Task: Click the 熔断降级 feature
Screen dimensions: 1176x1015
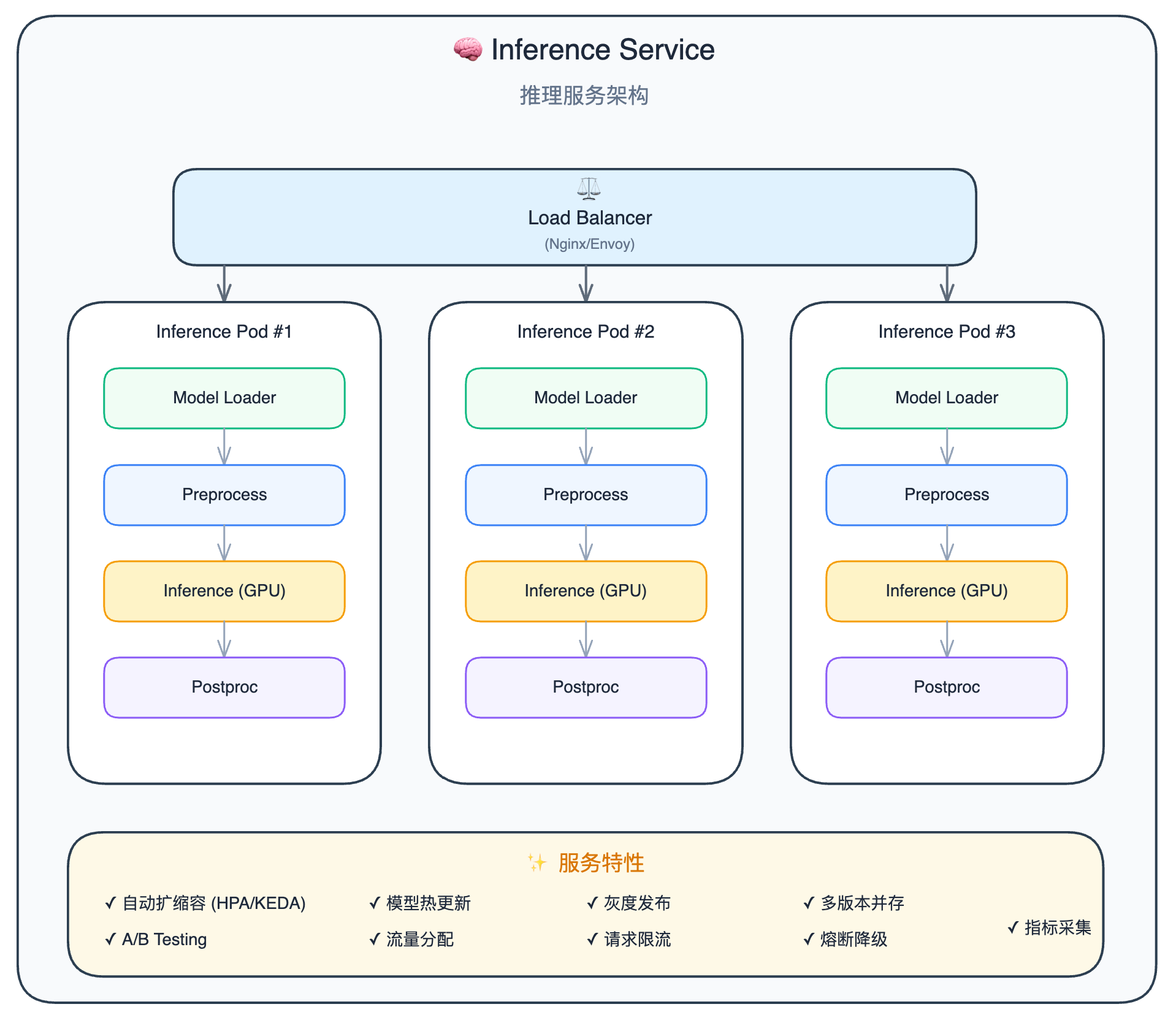Action: [845, 939]
